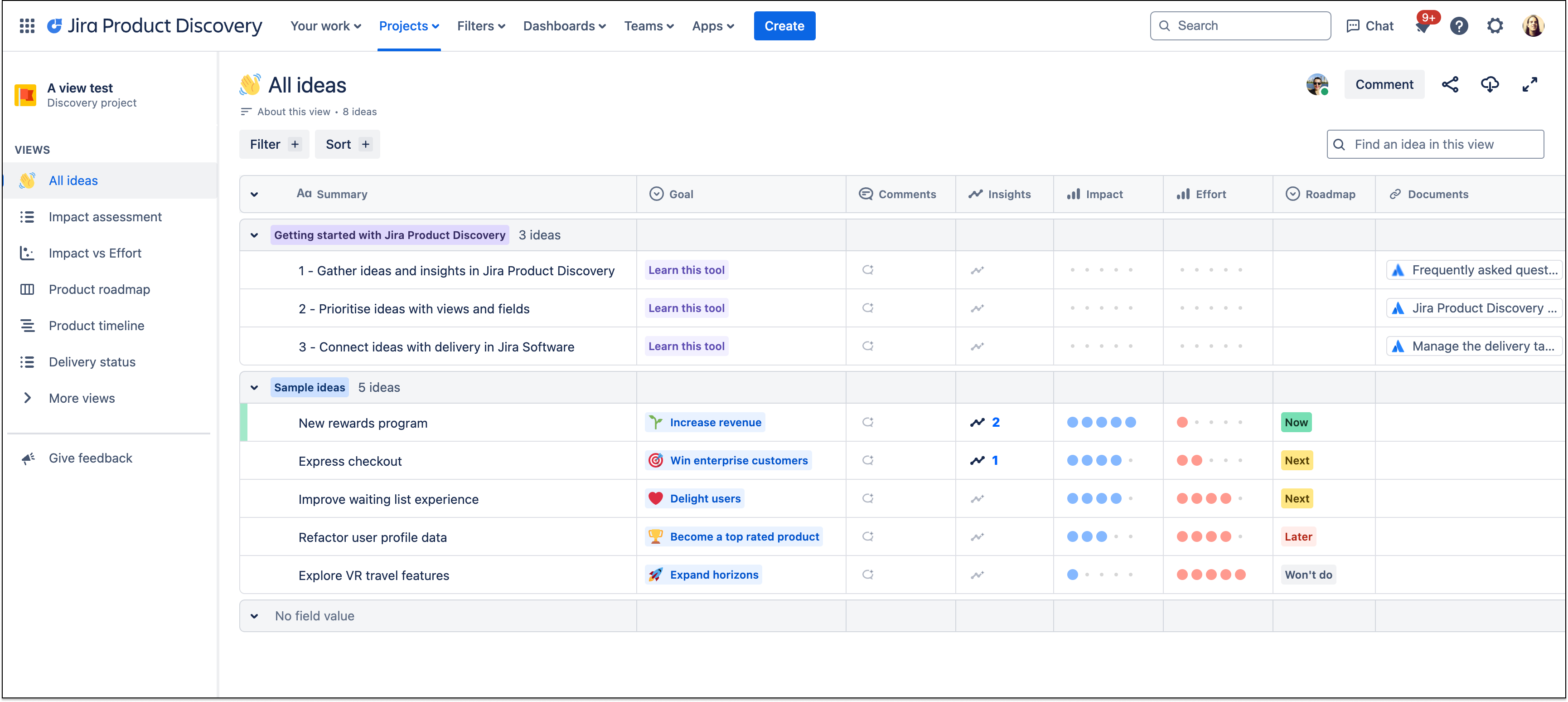
Task: Collapse the Getting started with Jira Product Discovery group
Action: [x=254, y=235]
